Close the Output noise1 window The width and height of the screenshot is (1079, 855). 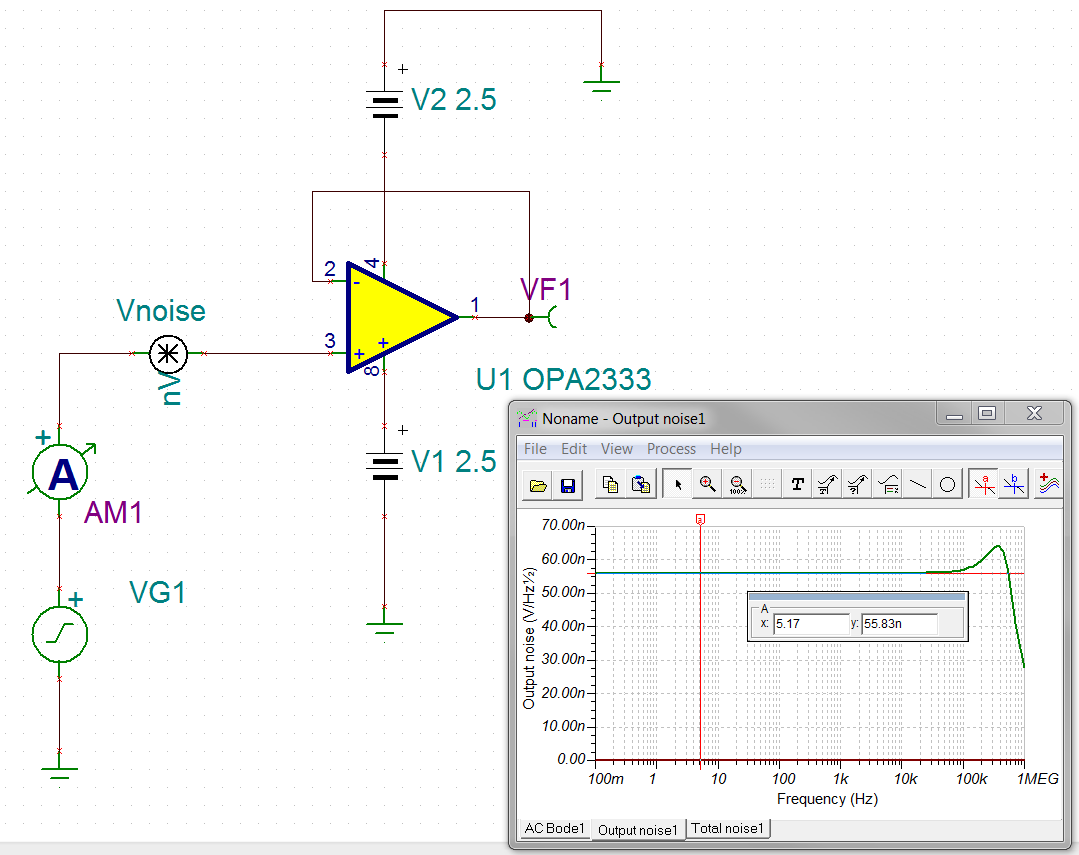(1034, 413)
